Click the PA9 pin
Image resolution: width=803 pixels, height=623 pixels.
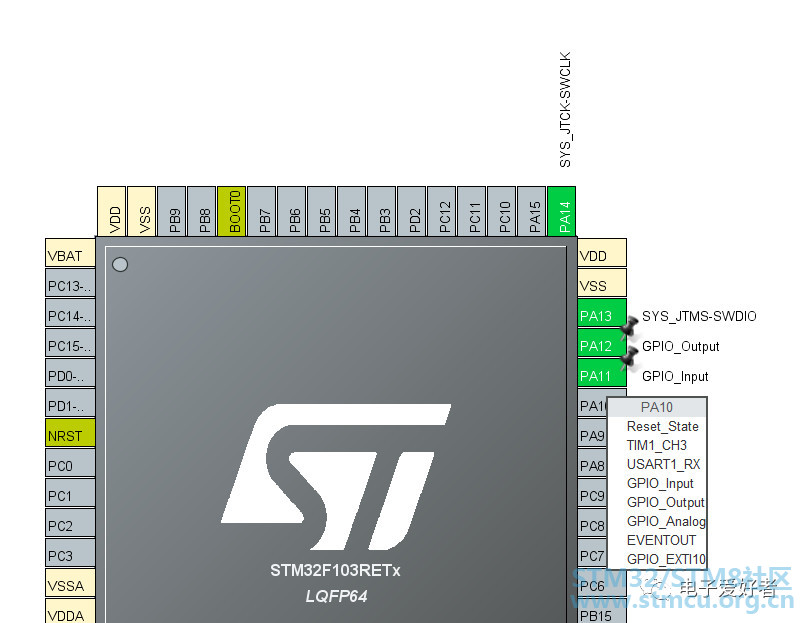[593, 433]
